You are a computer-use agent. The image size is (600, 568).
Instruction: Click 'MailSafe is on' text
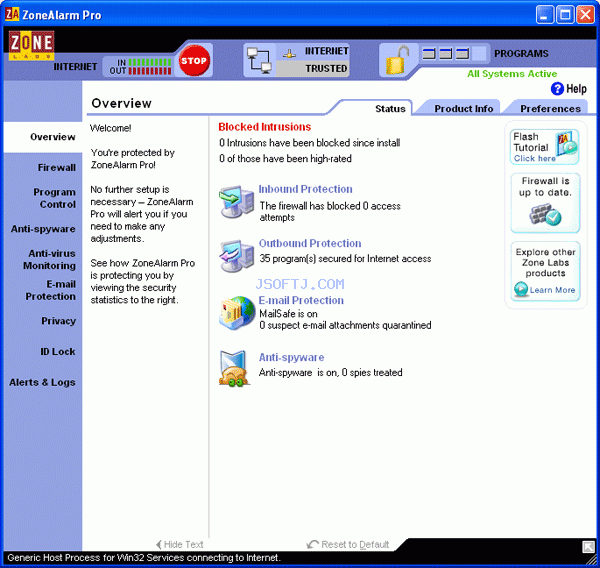coord(289,314)
